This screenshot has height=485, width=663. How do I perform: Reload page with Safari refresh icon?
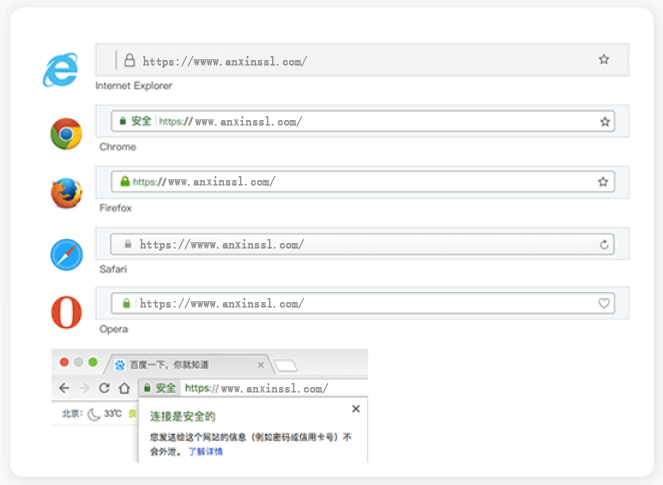(x=604, y=244)
